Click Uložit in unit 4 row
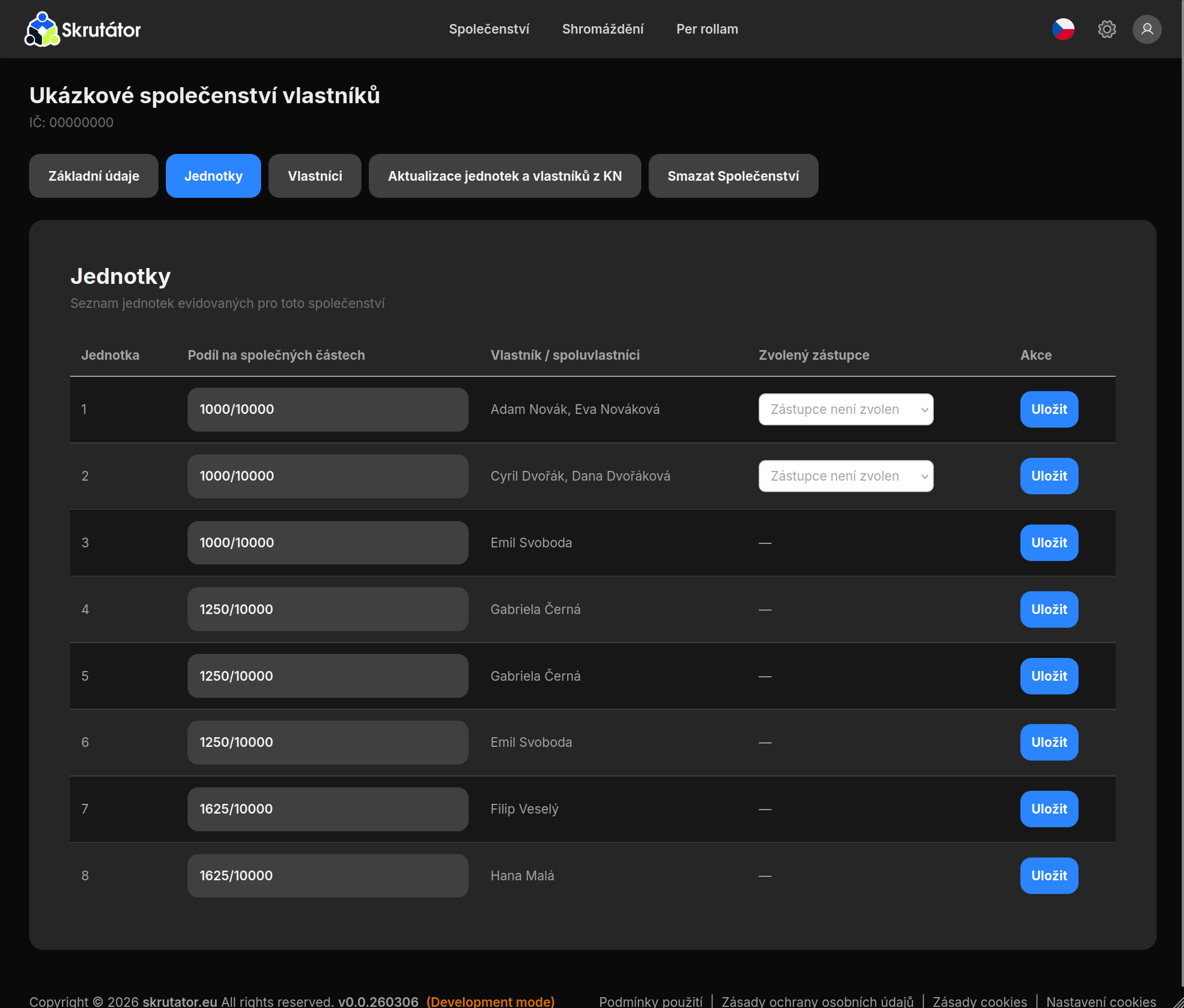Image resolution: width=1184 pixels, height=1008 pixels. pyautogui.click(x=1049, y=609)
